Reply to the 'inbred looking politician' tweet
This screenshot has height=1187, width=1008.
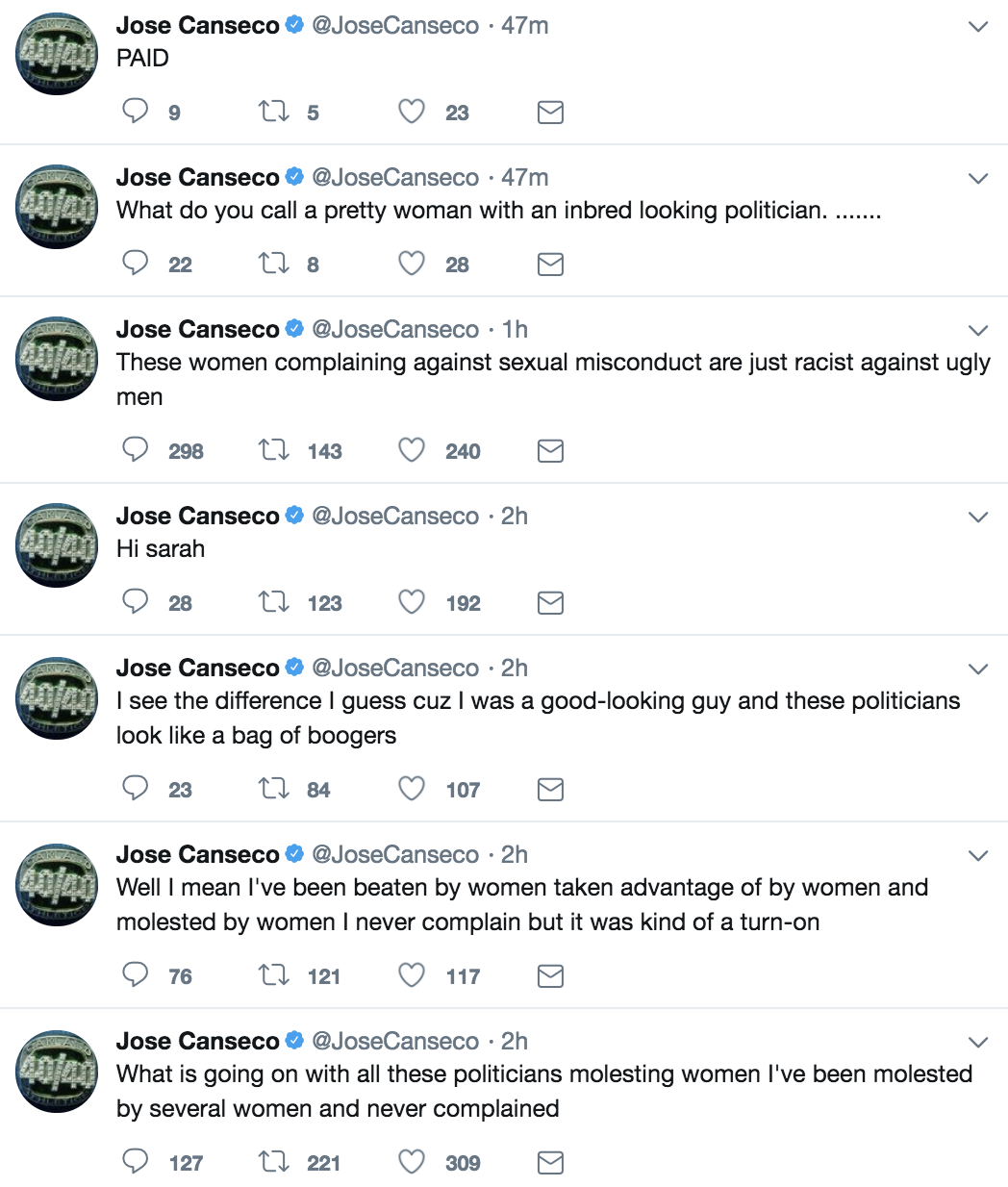point(135,264)
